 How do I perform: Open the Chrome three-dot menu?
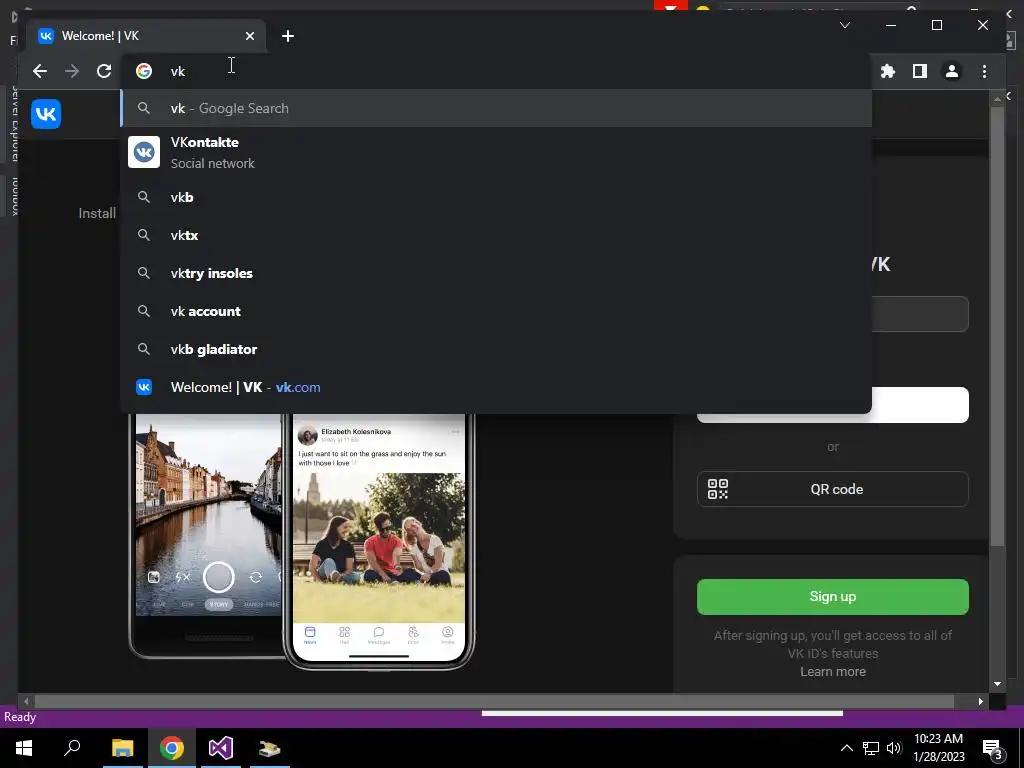pos(984,71)
